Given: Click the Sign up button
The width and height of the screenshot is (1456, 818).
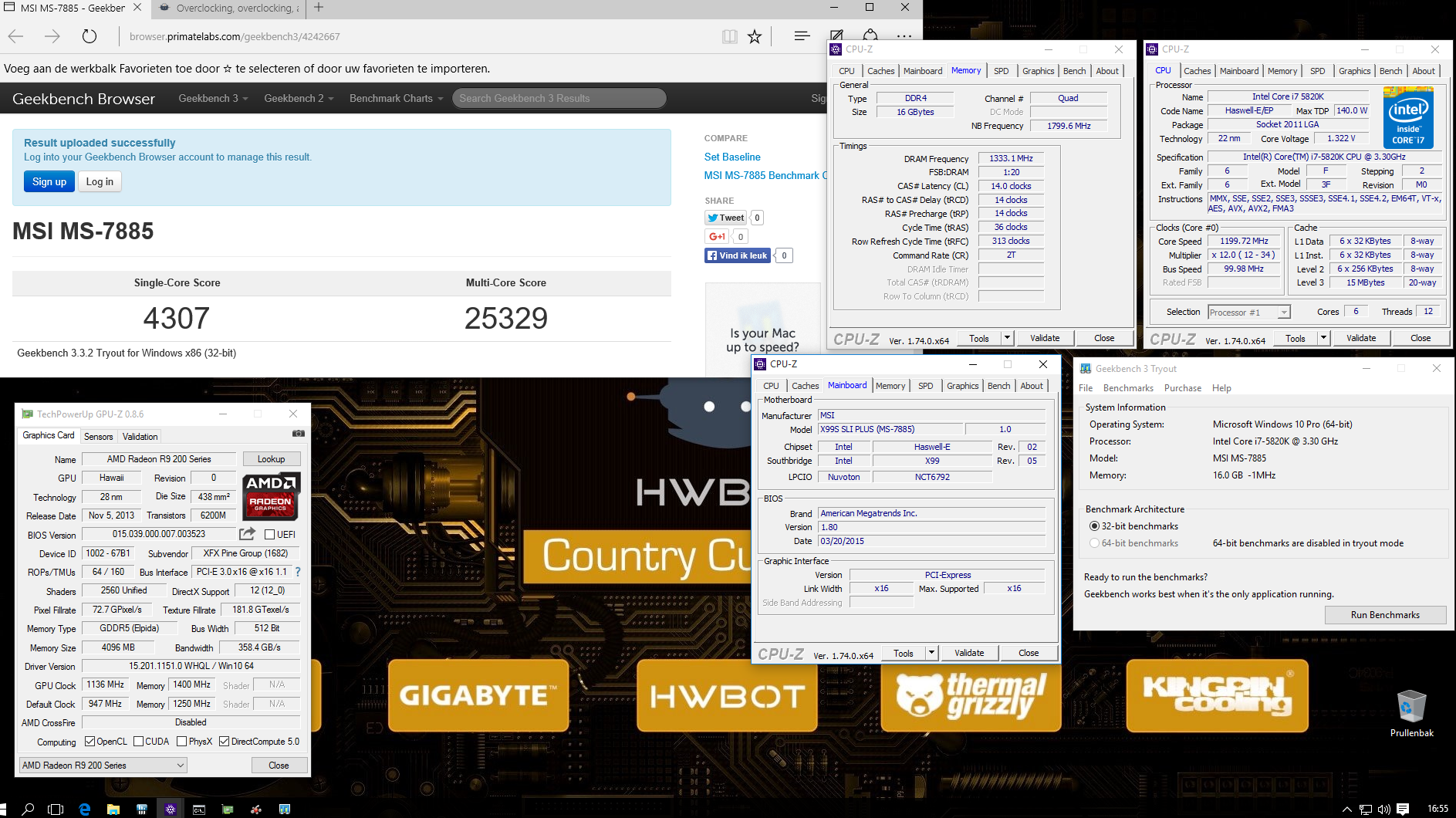Looking at the screenshot, I should (49, 181).
